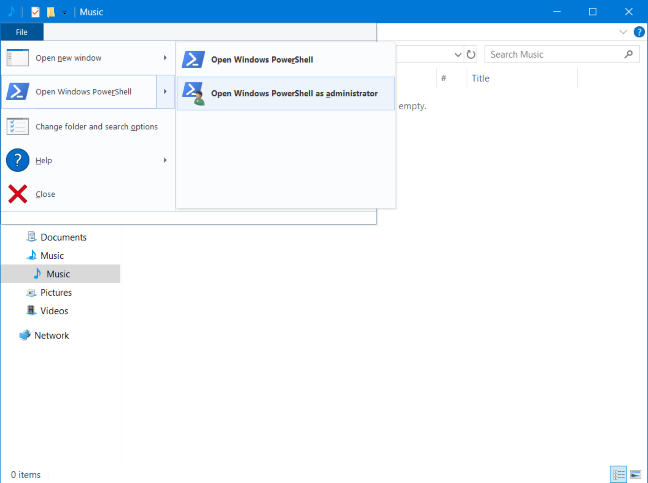
Task: Open the address bar history dropdown
Action: pyautogui.click(x=457, y=55)
